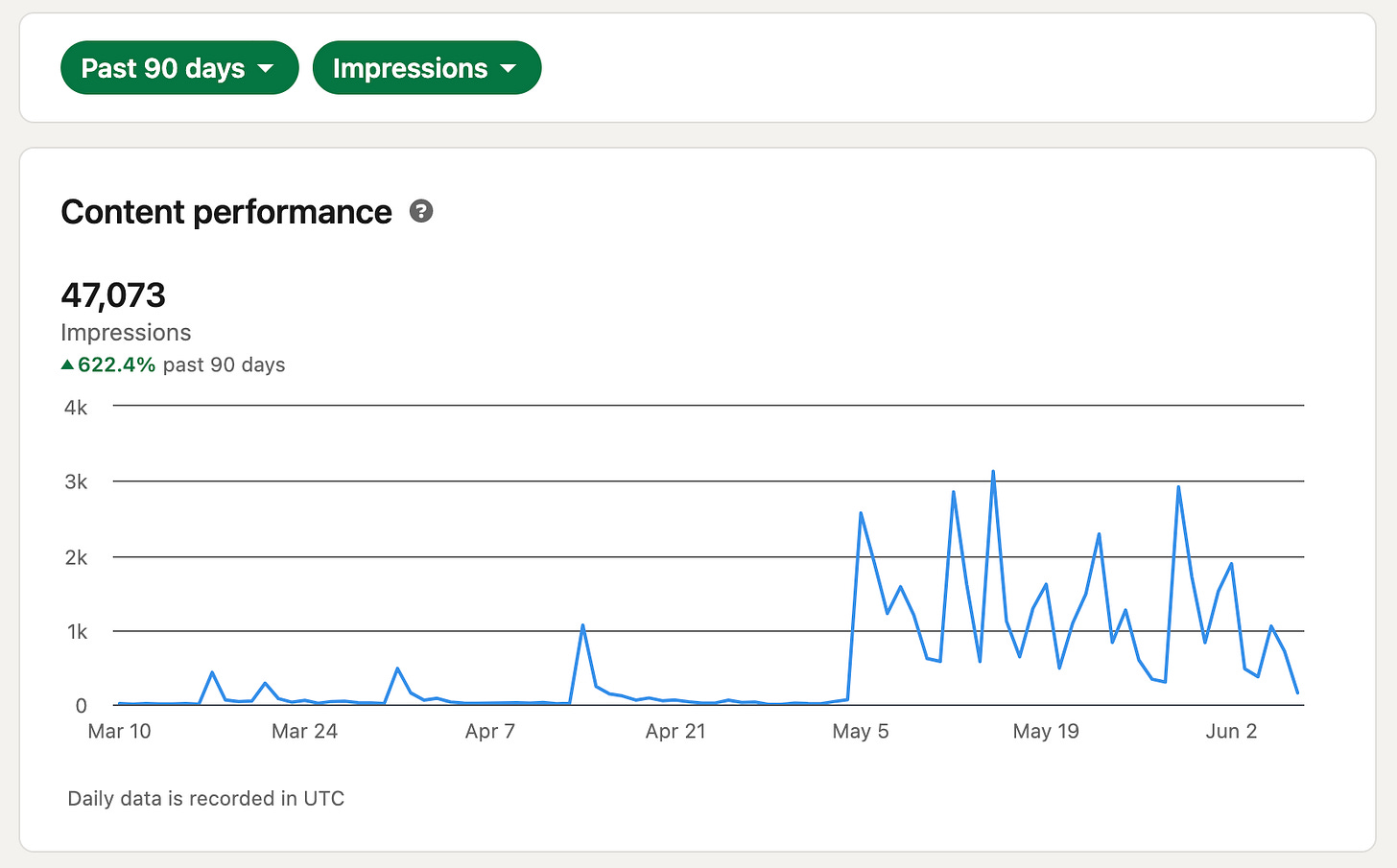Click the Jun 2 x-axis label
This screenshot has height=868, width=1397.
point(1231,731)
